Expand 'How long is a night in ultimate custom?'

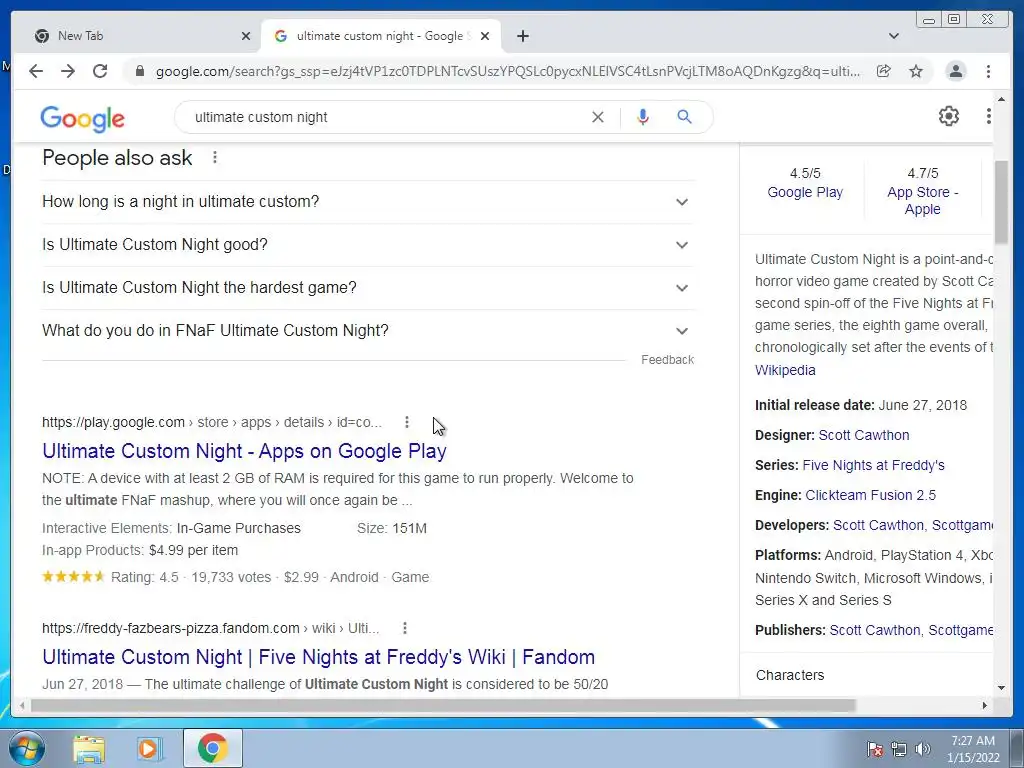368,202
